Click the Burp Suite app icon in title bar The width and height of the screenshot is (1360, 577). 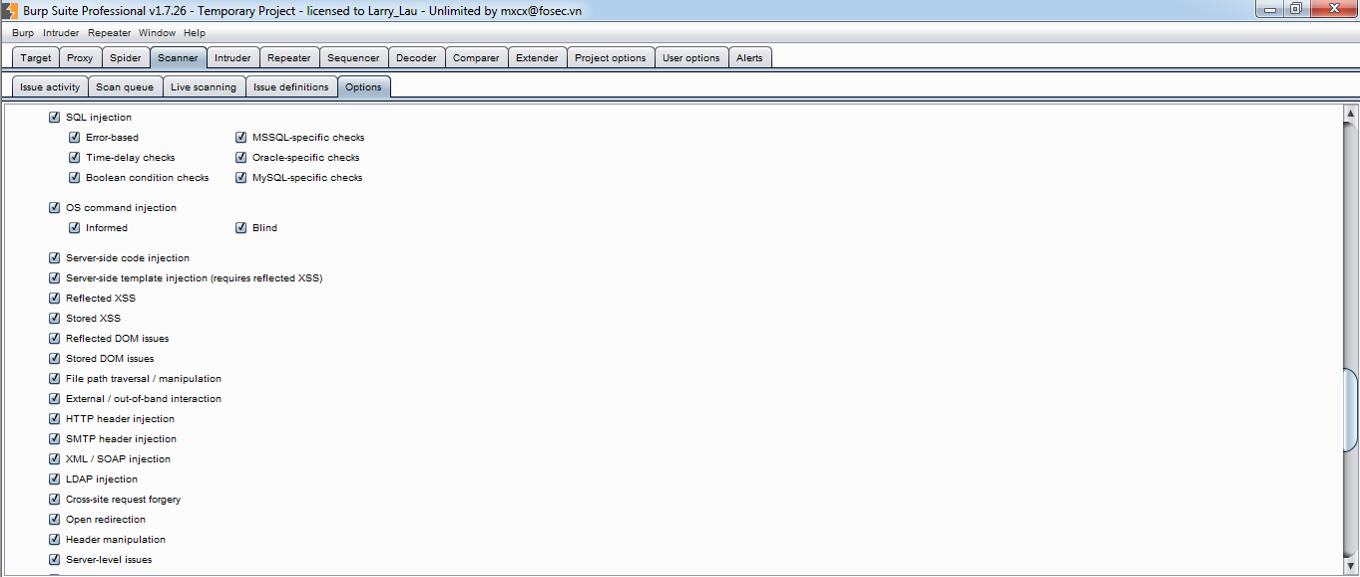[x=10, y=10]
